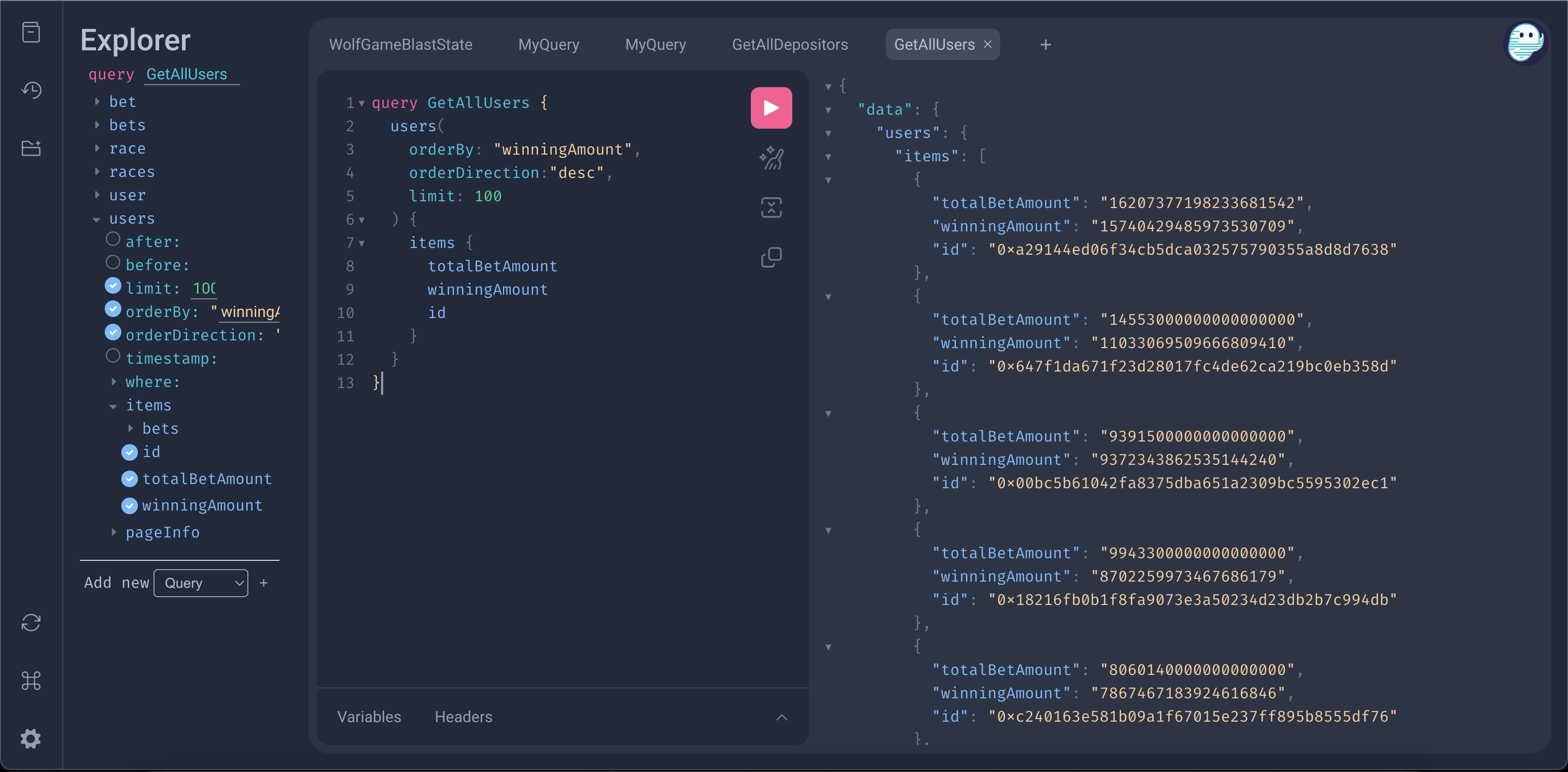Image resolution: width=1568 pixels, height=772 pixels.
Task: Uncheck the winningAmount field
Action: coord(130,505)
